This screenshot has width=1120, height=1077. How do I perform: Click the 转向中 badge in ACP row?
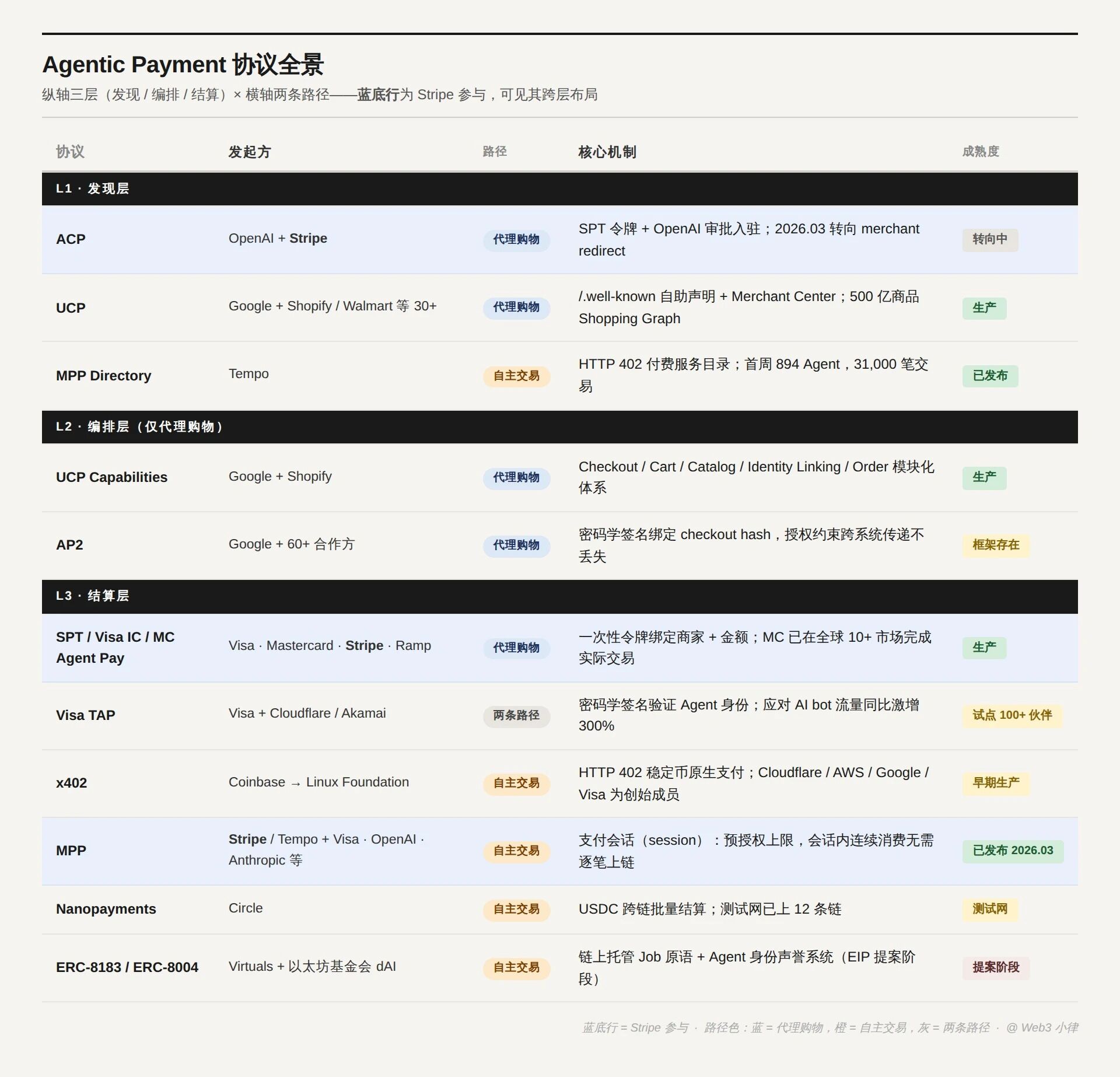(x=989, y=239)
